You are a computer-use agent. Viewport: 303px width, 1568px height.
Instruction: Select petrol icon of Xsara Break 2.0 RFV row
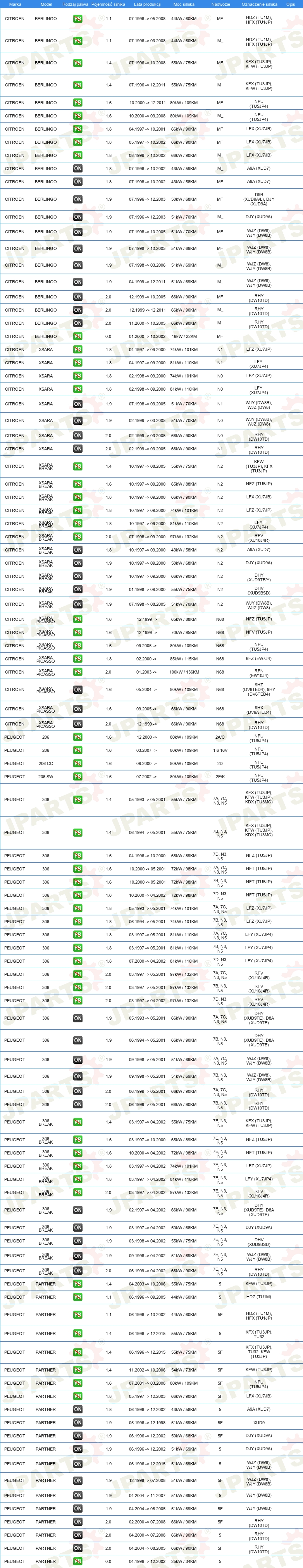point(77,537)
